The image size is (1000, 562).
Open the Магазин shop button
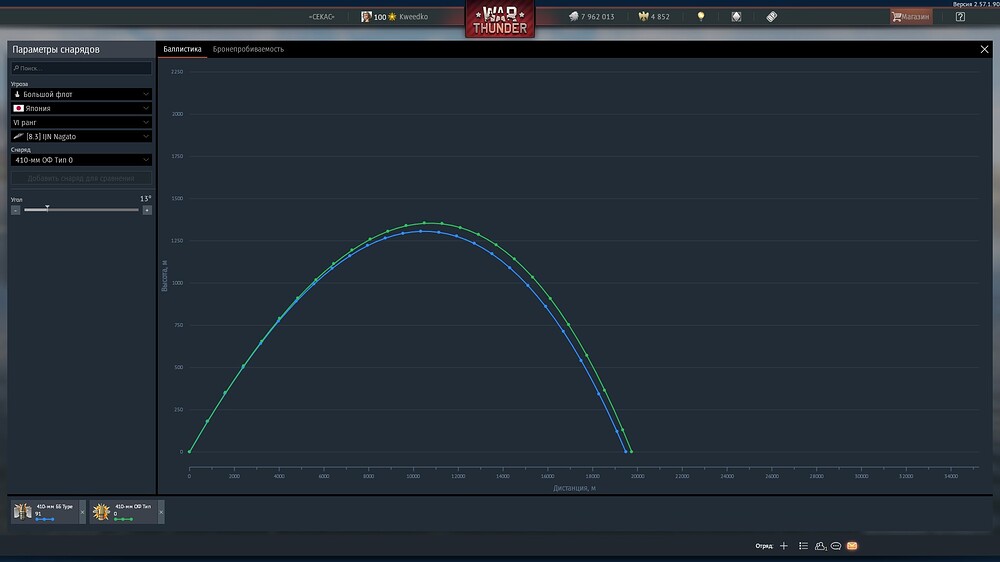pos(911,17)
